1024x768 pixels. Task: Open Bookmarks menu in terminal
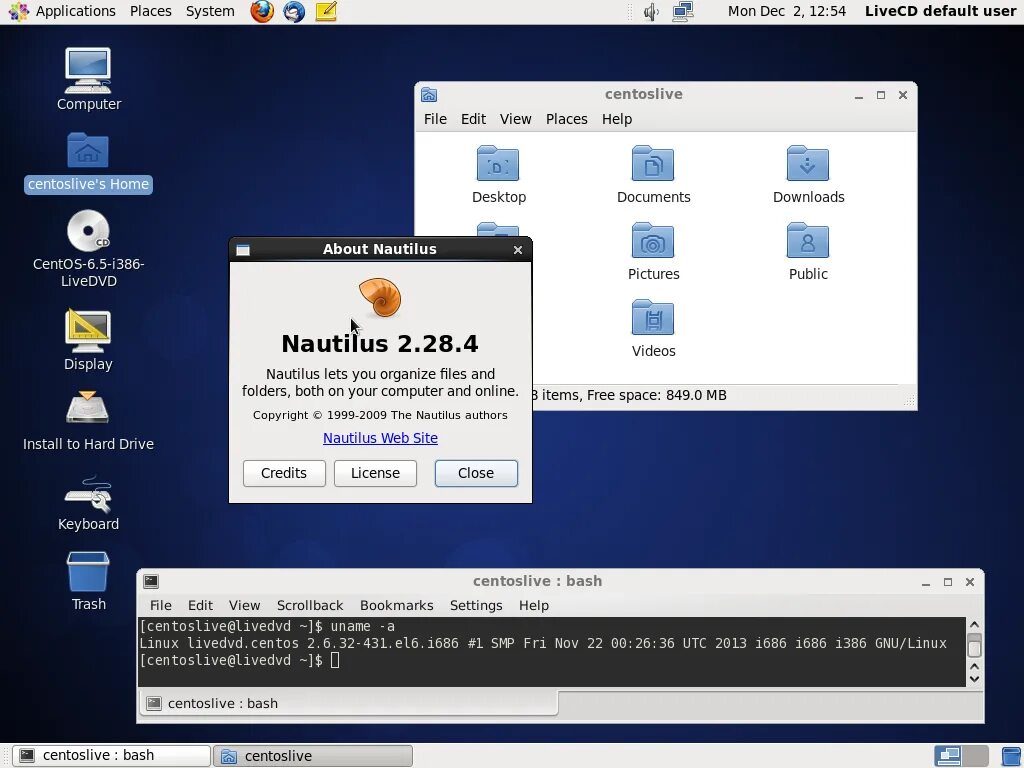coord(396,605)
